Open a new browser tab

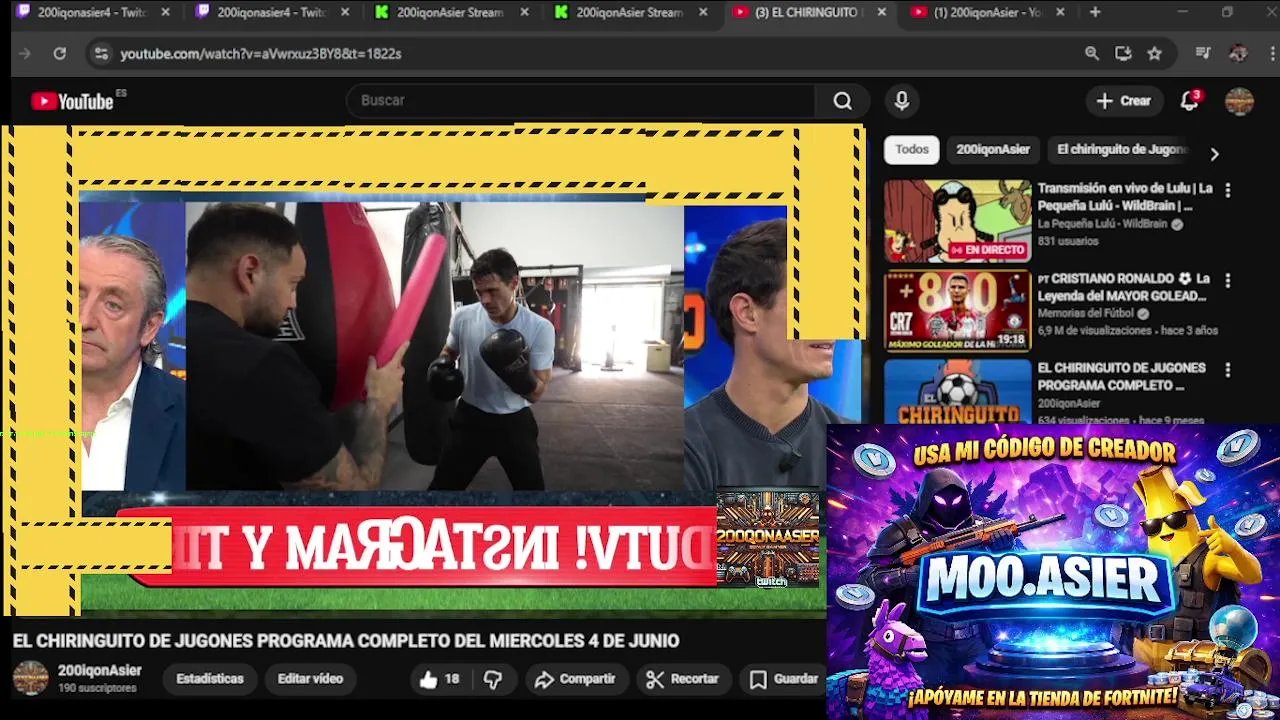coord(1095,12)
